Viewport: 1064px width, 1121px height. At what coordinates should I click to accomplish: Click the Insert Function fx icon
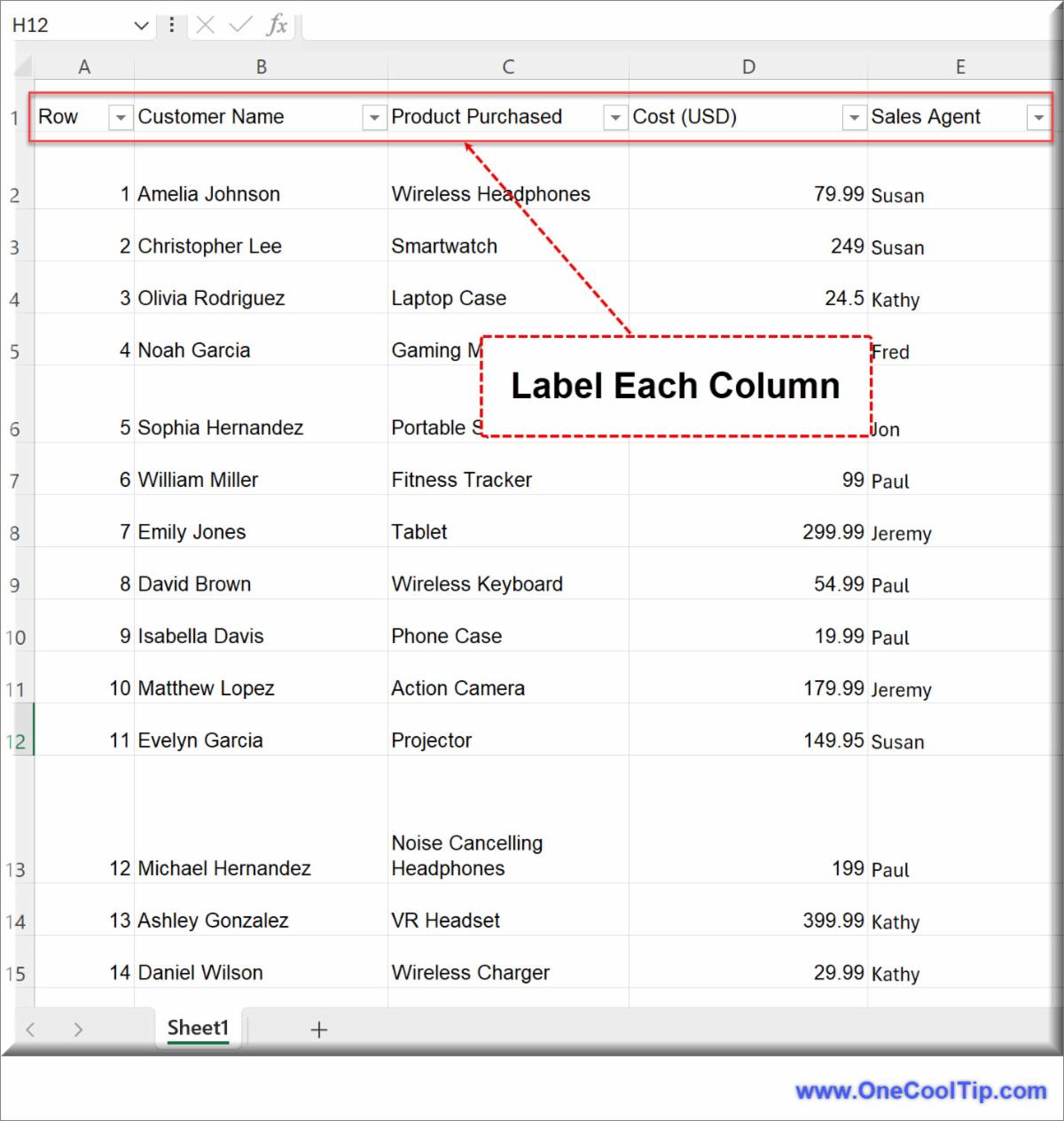[x=277, y=25]
